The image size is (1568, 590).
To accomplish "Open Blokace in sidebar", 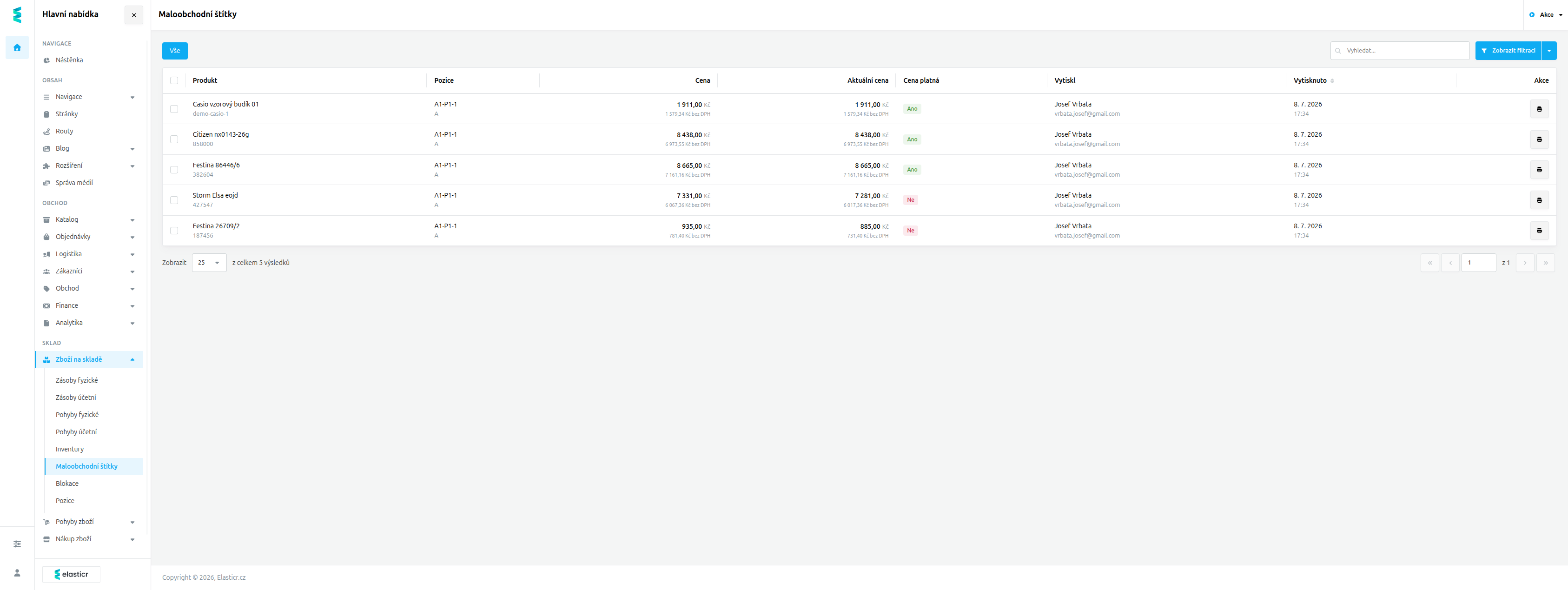I will [67, 484].
